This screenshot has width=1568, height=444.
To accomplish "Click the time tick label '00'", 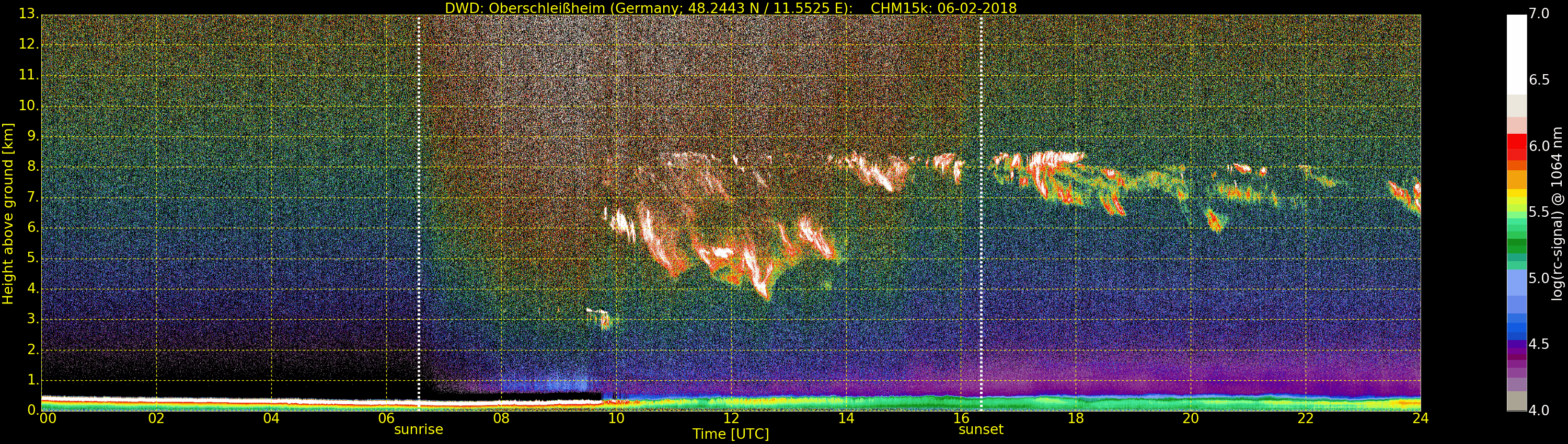I will point(48,418).
